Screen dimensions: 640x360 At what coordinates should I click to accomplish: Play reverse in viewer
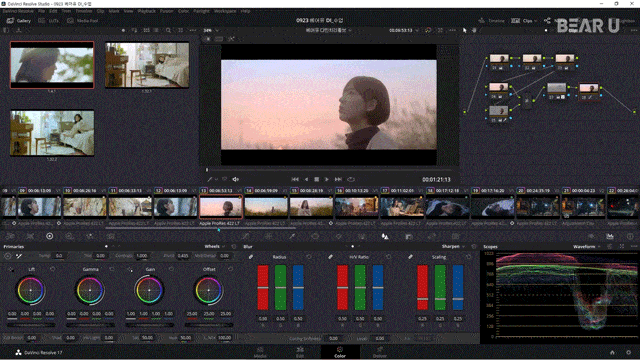point(306,179)
